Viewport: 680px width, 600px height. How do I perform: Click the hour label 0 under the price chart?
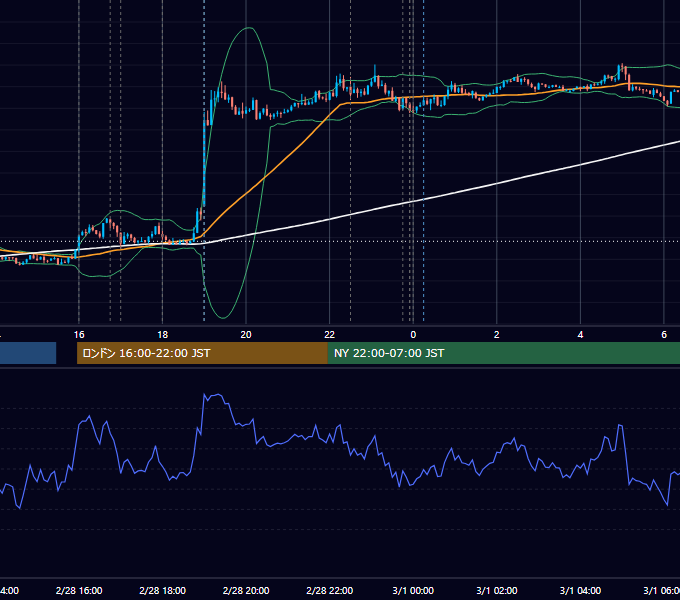(413, 335)
